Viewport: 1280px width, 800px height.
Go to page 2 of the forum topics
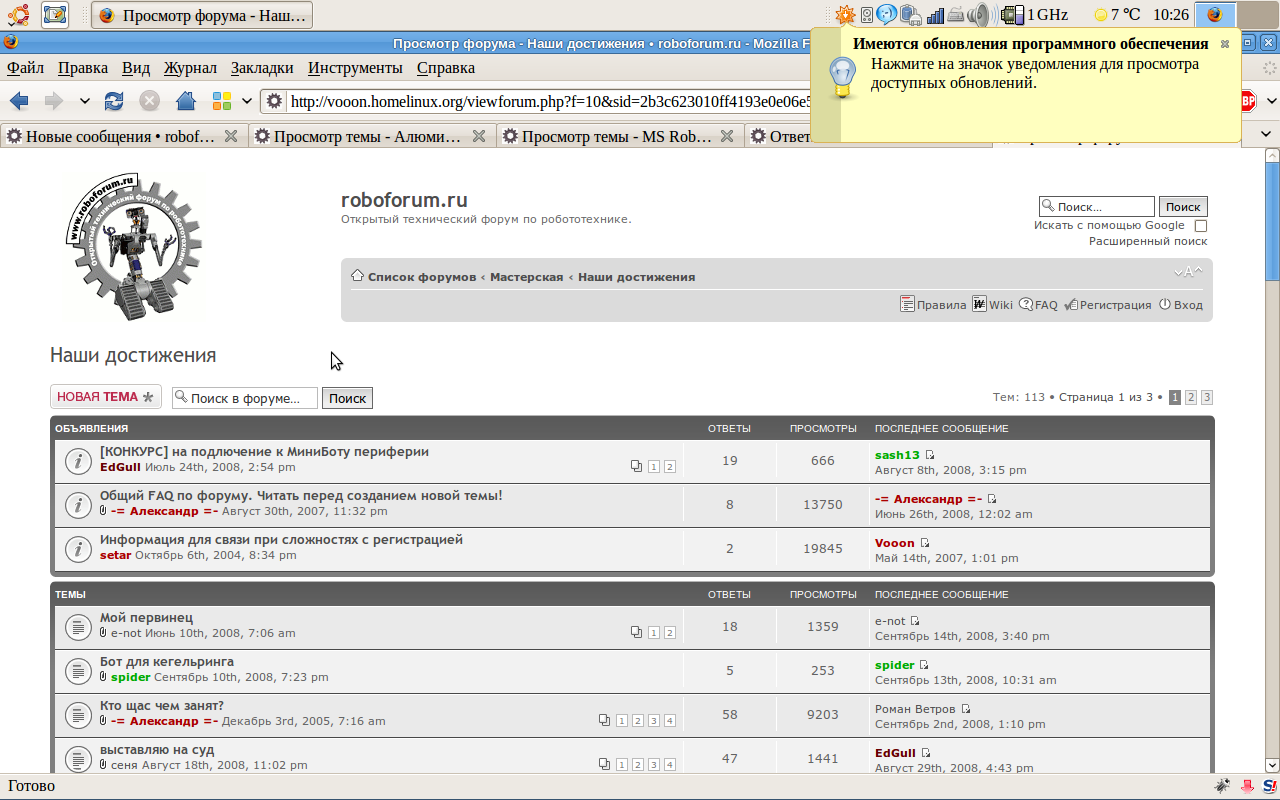click(x=1191, y=397)
